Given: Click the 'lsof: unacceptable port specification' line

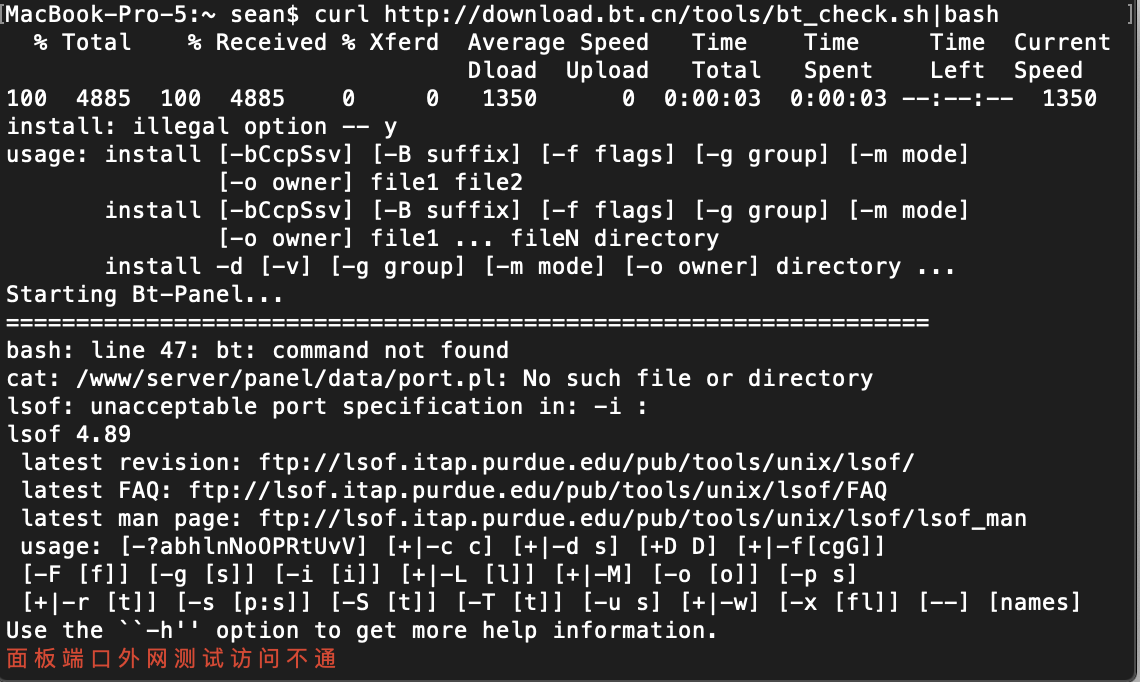Looking at the screenshot, I should (x=326, y=406).
